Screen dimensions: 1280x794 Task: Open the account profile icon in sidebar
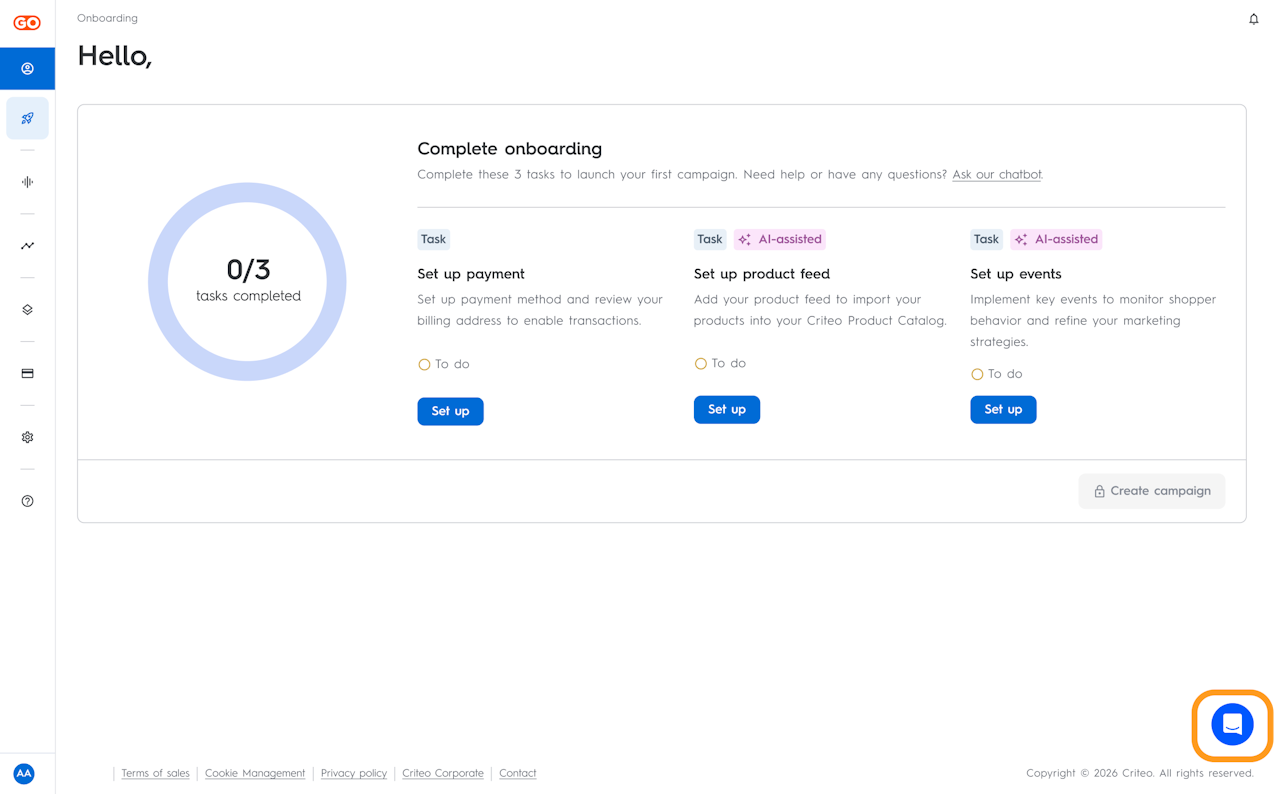27,69
